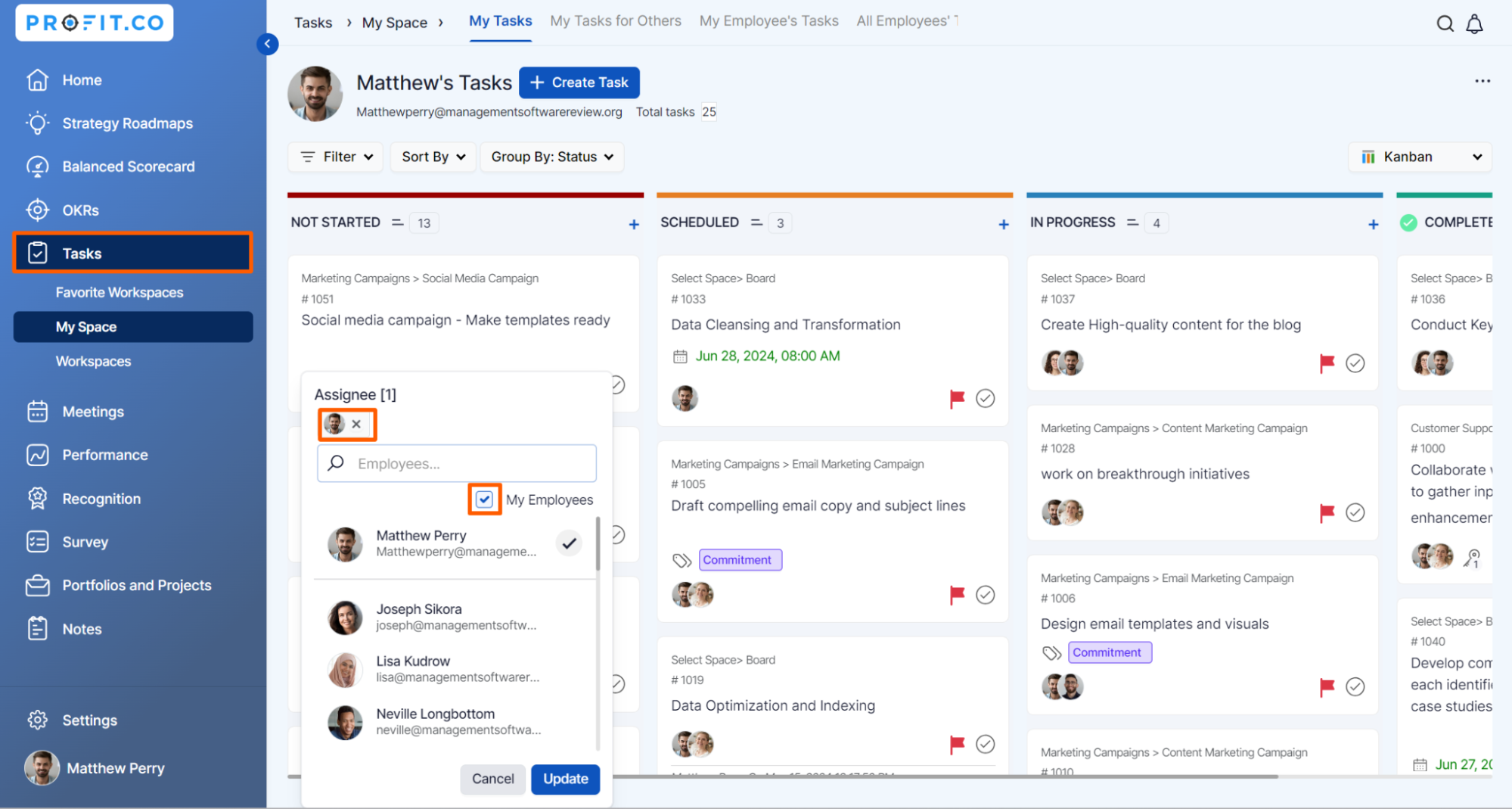Click the red flag on task 1033
The width and height of the screenshot is (1512, 809).
coord(957,398)
